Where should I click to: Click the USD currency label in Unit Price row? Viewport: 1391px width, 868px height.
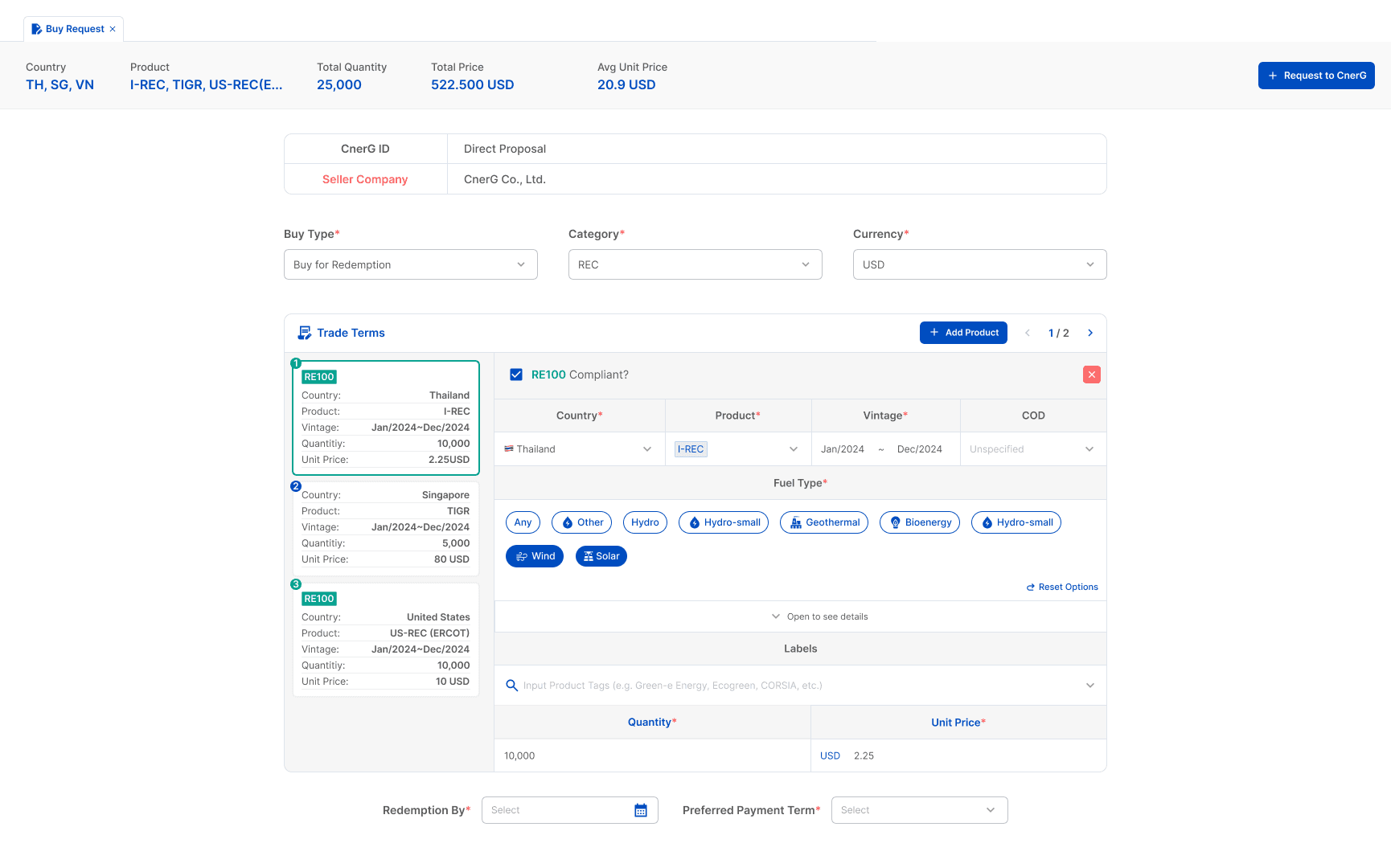click(x=830, y=755)
